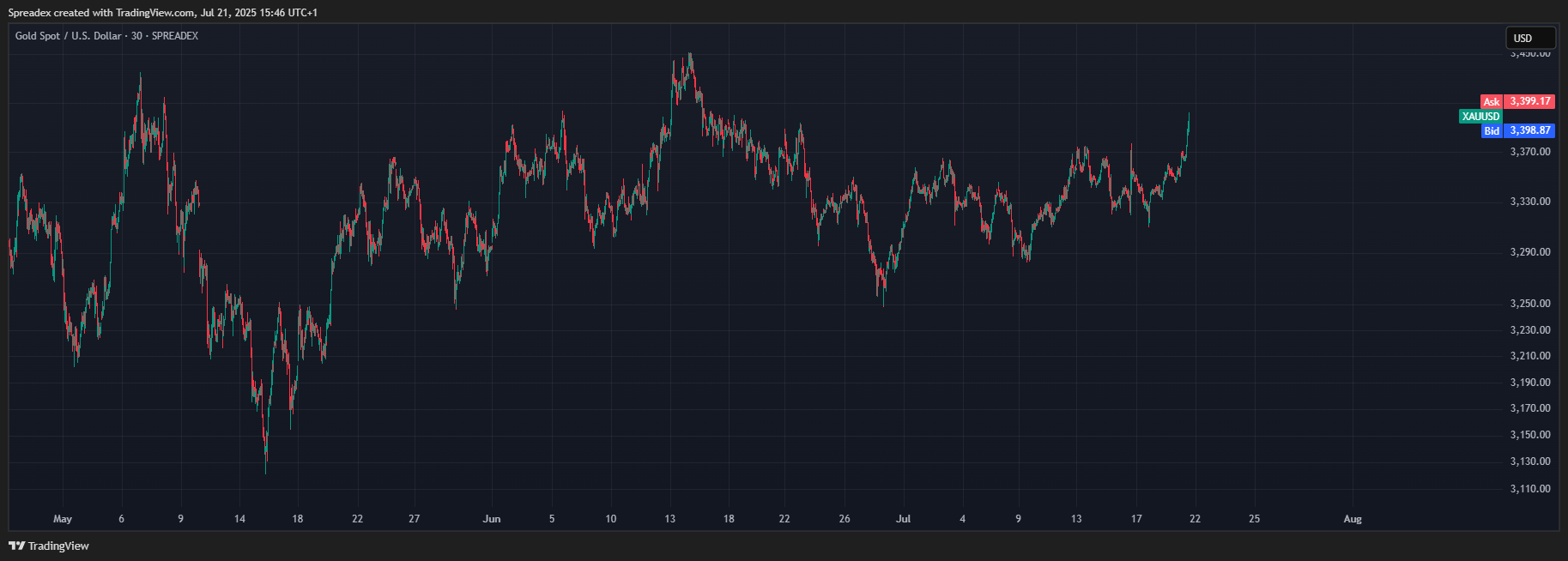Click the 10 date label on the time axis

(x=611, y=519)
